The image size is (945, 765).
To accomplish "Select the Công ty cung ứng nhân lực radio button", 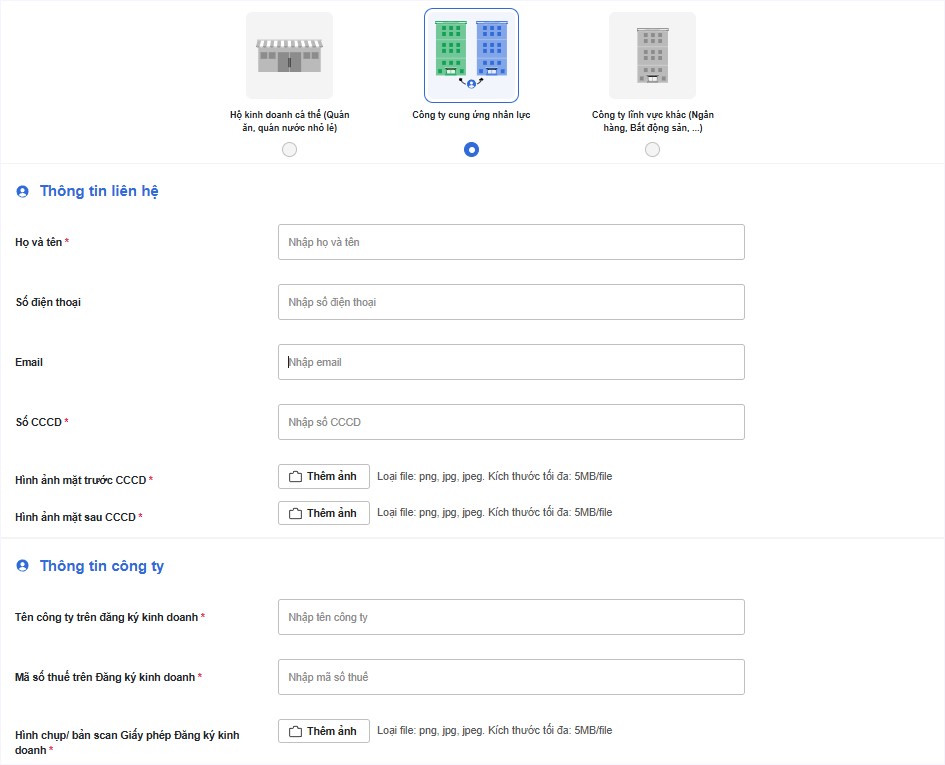I will 471,150.
